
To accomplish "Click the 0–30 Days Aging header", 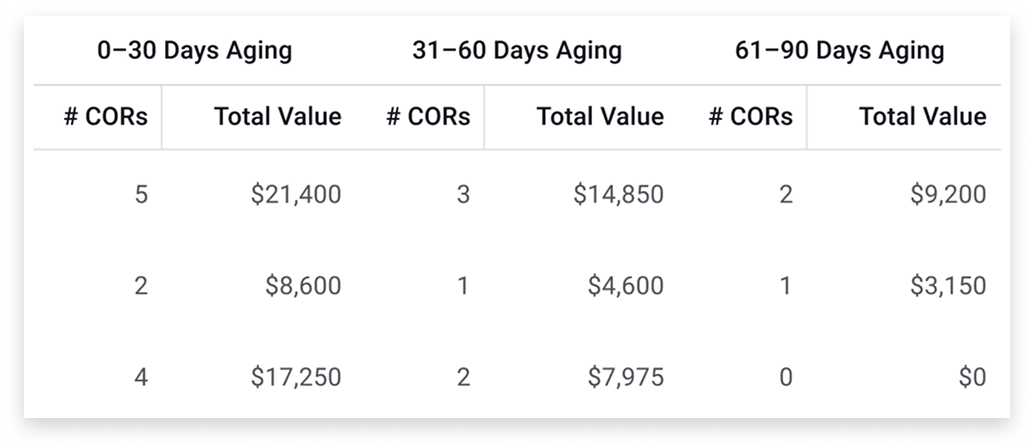I will pyautogui.click(x=195, y=51).
